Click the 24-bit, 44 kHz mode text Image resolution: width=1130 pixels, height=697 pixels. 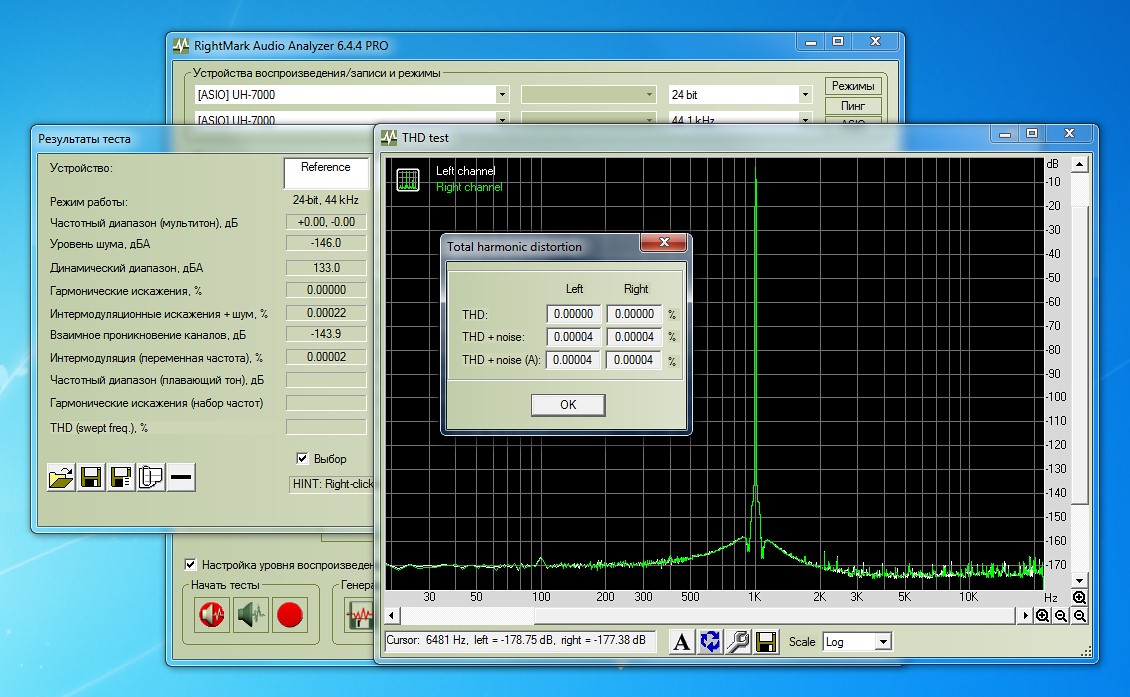click(325, 200)
